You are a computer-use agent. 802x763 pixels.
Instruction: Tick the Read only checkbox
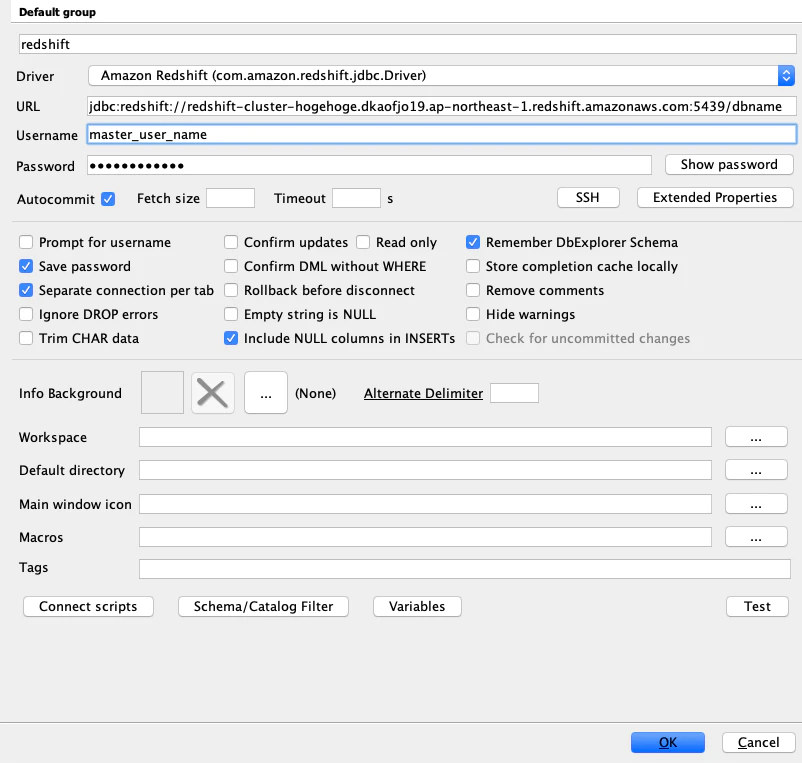point(363,242)
